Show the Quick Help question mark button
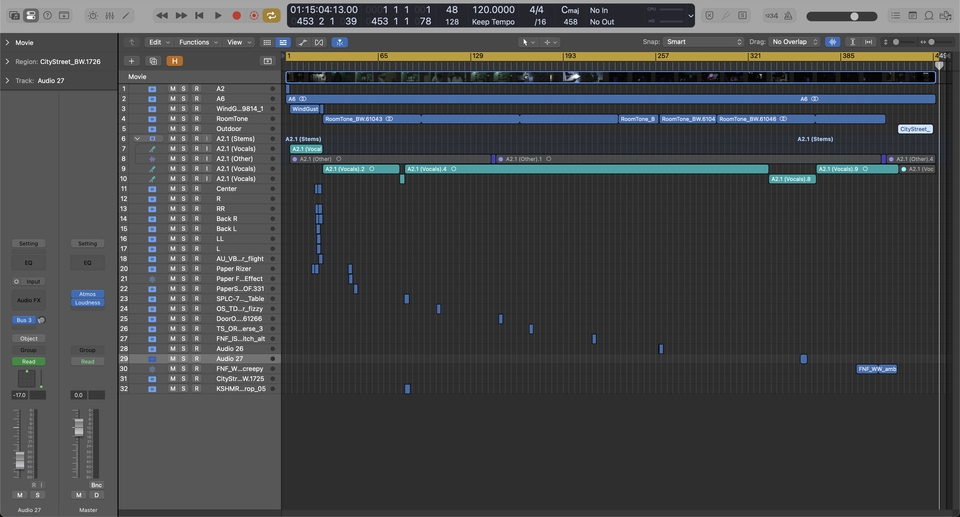This screenshot has height=517, width=960. coord(47,16)
